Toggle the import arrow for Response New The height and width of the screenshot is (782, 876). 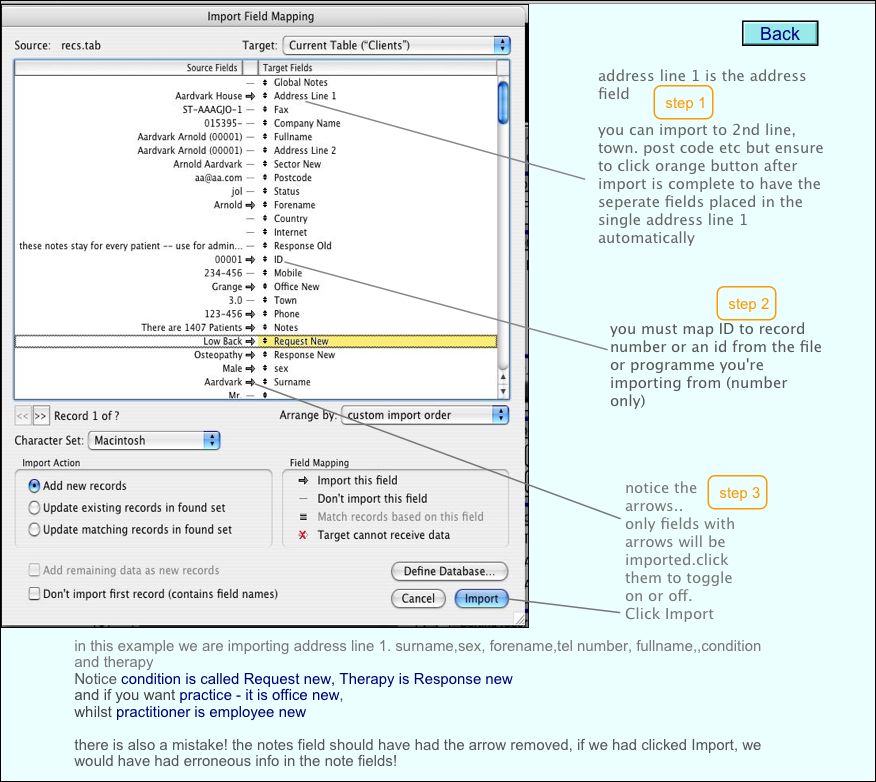[x=250, y=355]
